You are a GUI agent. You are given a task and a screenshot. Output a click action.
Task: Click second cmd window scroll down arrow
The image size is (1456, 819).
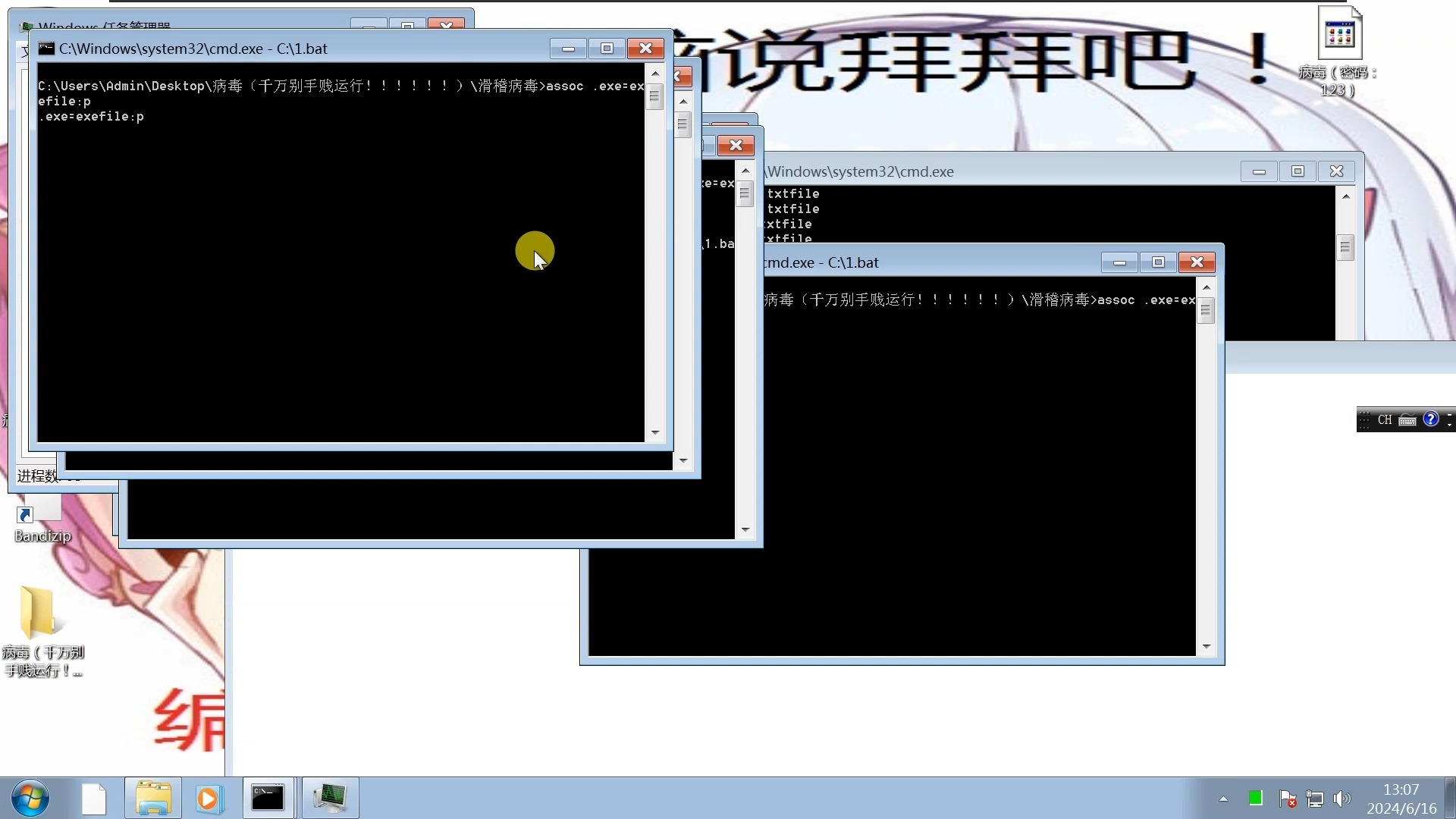pyautogui.click(x=683, y=460)
